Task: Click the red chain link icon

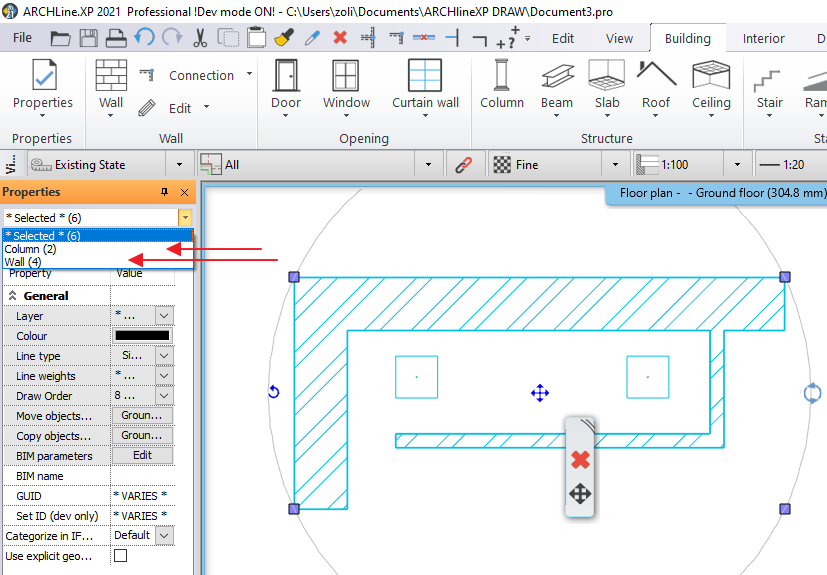Action: click(x=464, y=165)
